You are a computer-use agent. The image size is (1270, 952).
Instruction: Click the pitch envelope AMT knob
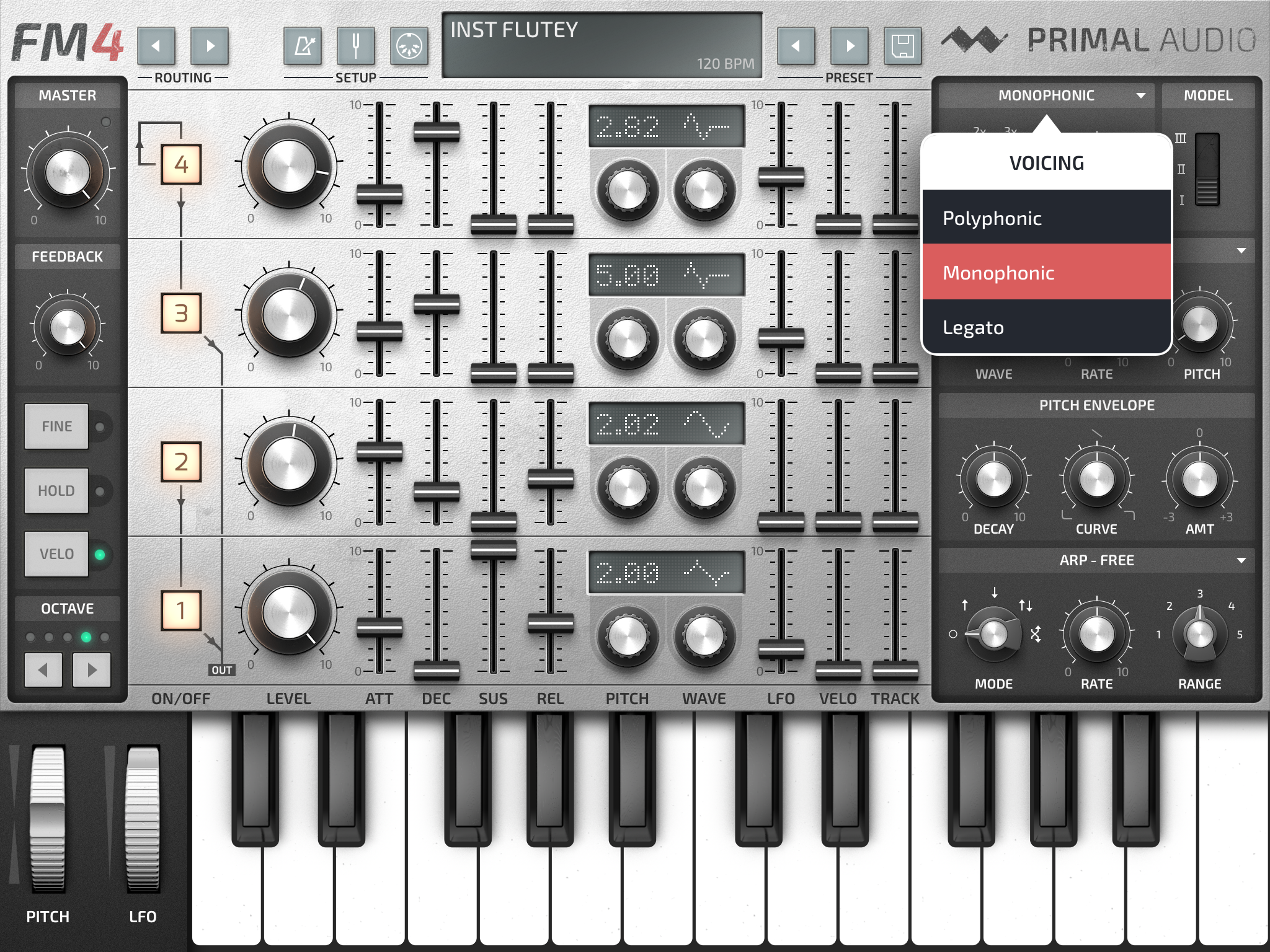1199,478
